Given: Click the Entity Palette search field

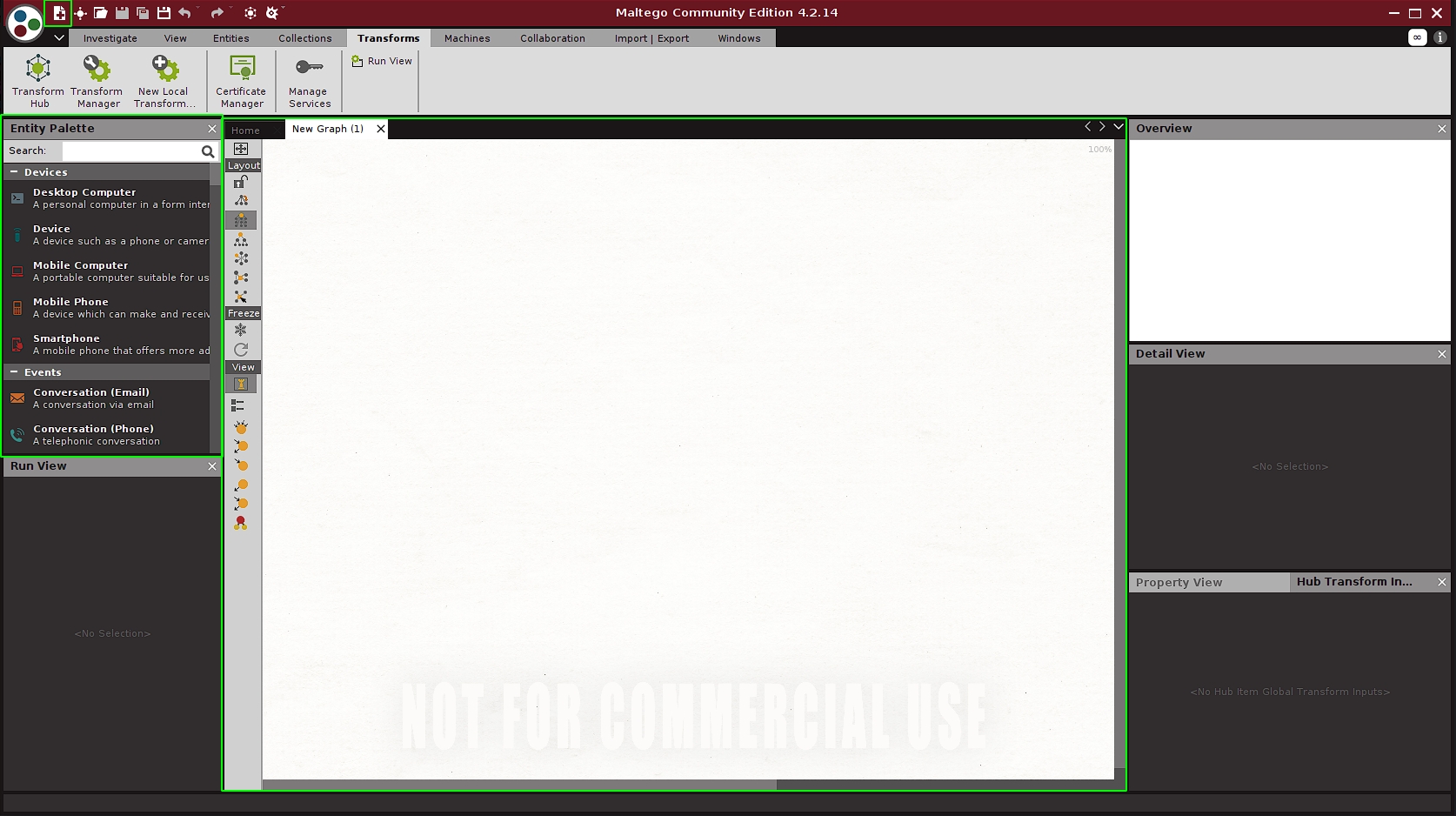Looking at the screenshot, I should point(130,151).
